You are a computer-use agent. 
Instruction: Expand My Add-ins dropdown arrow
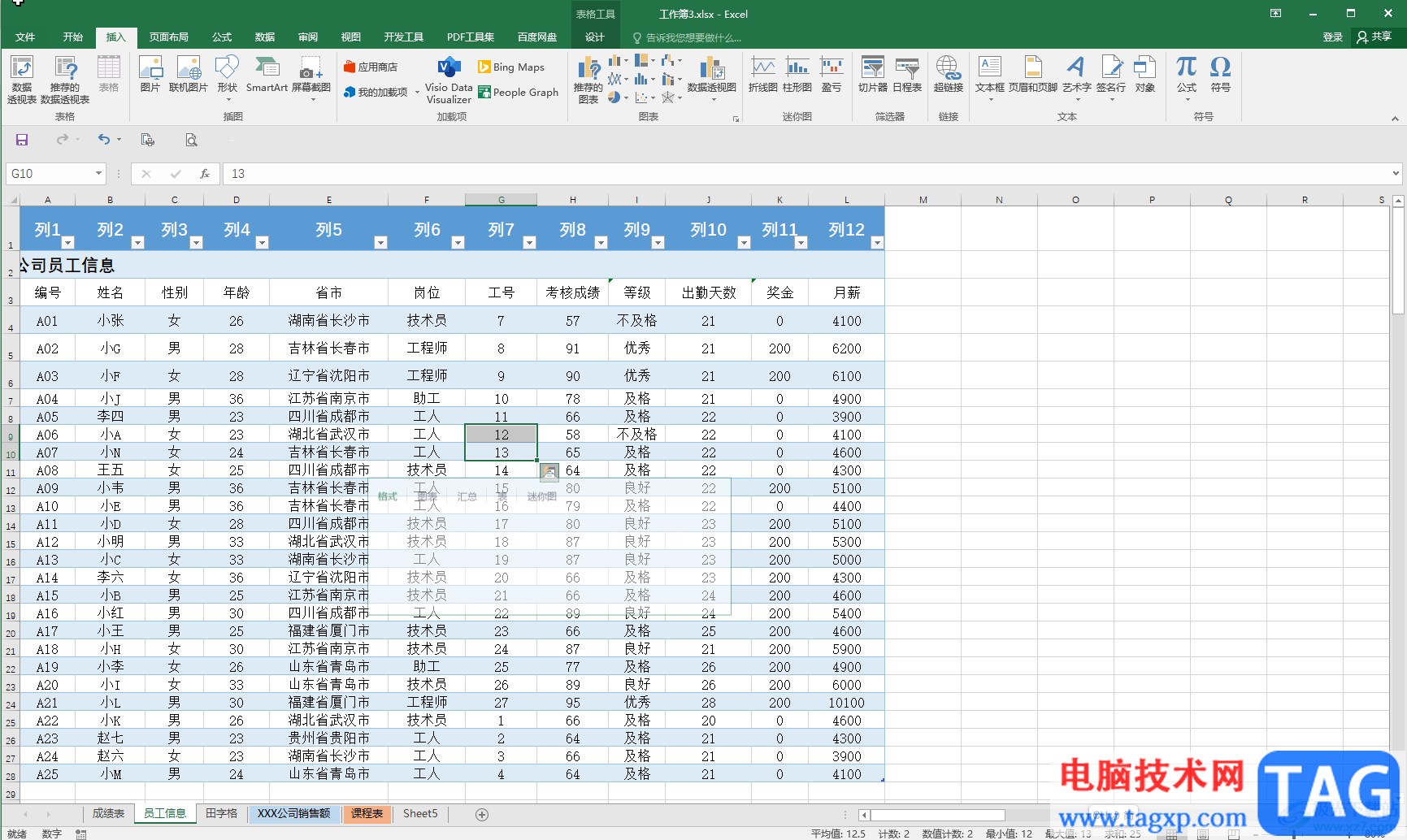(x=417, y=93)
